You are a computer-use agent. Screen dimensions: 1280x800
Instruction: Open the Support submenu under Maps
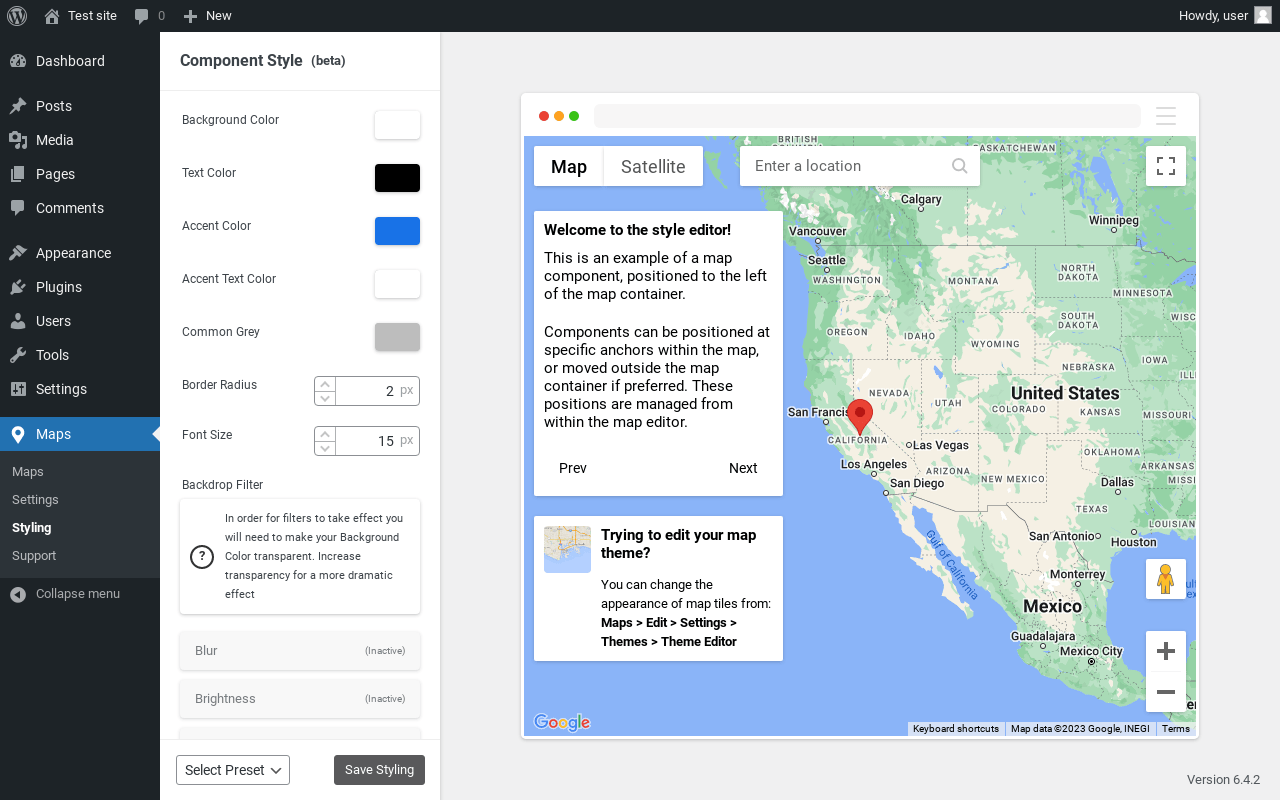click(34, 556)
